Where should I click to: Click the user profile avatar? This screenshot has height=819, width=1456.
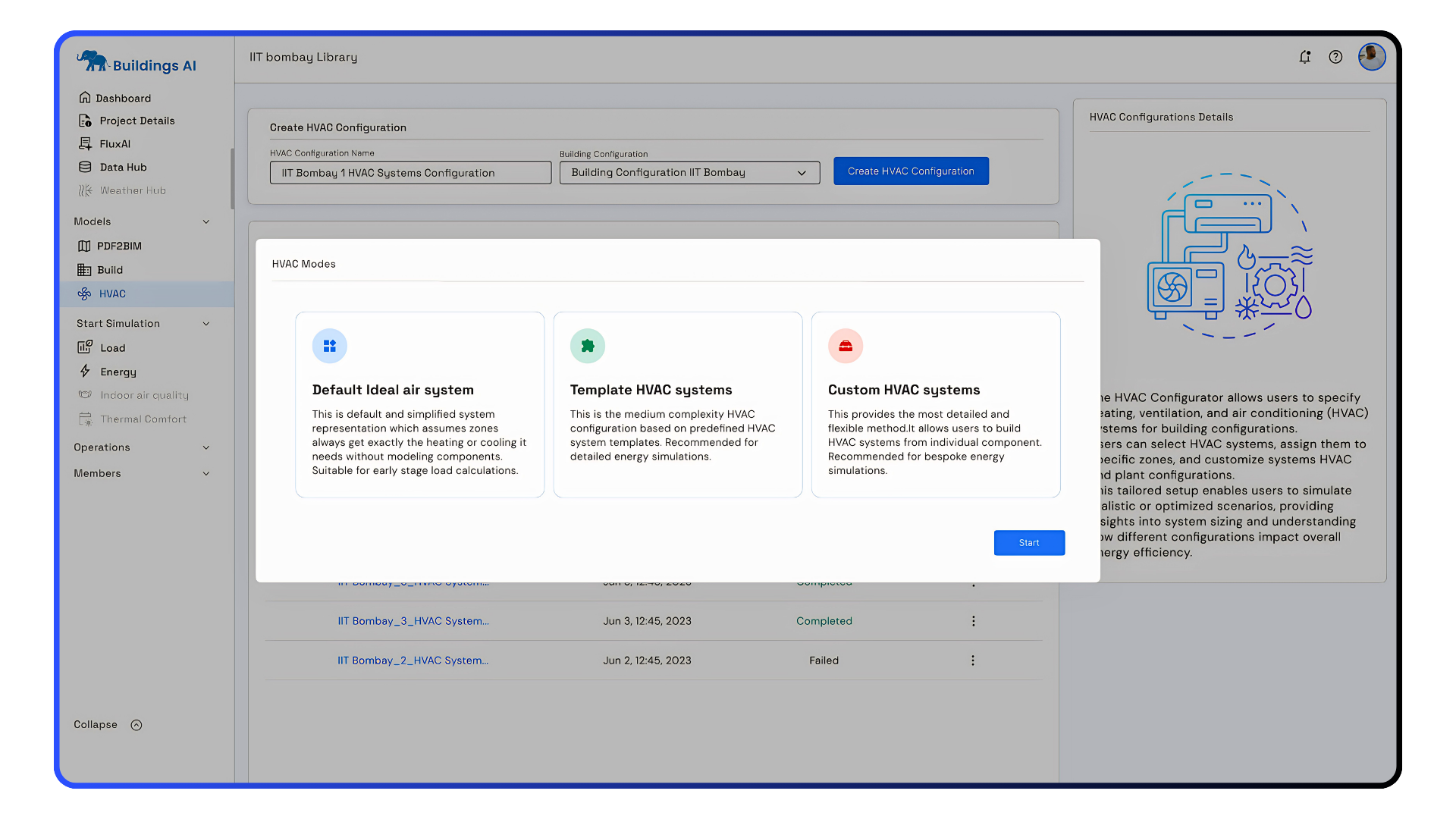coord(1371,57)
